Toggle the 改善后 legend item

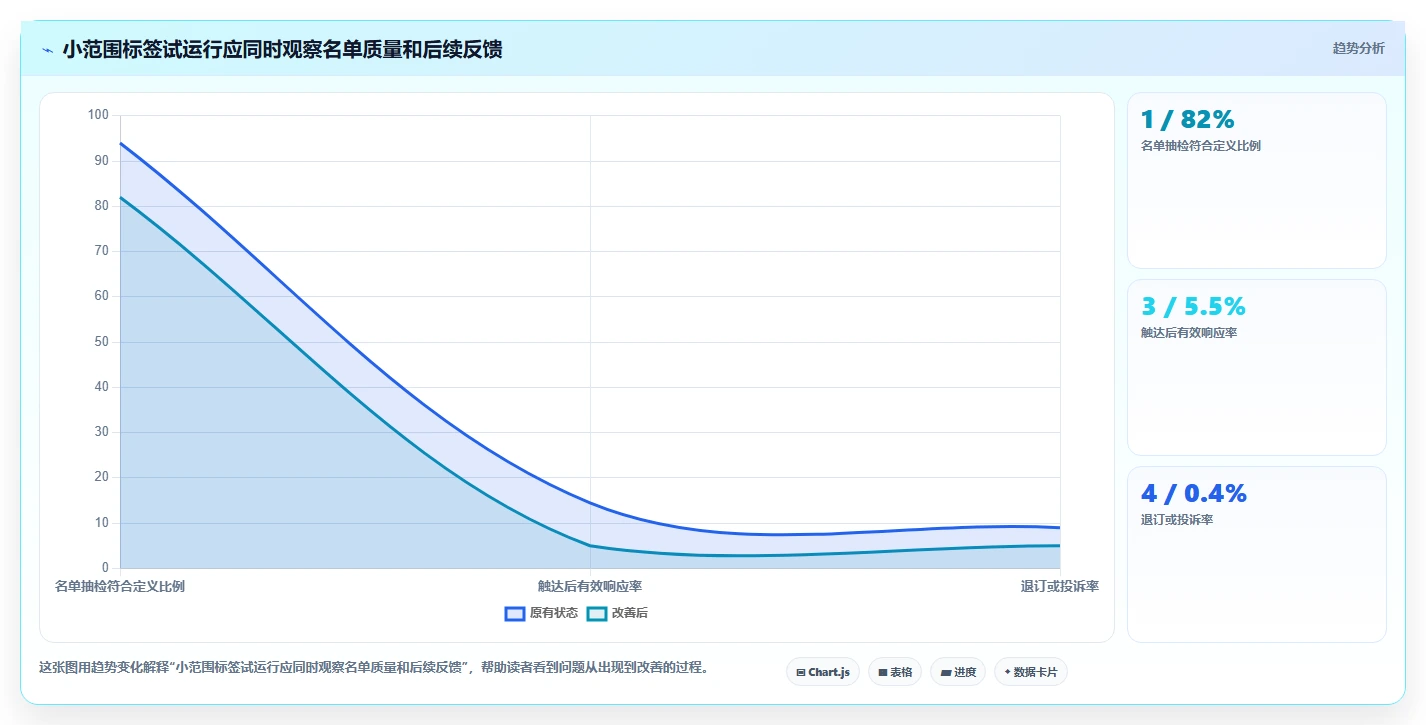617,613
